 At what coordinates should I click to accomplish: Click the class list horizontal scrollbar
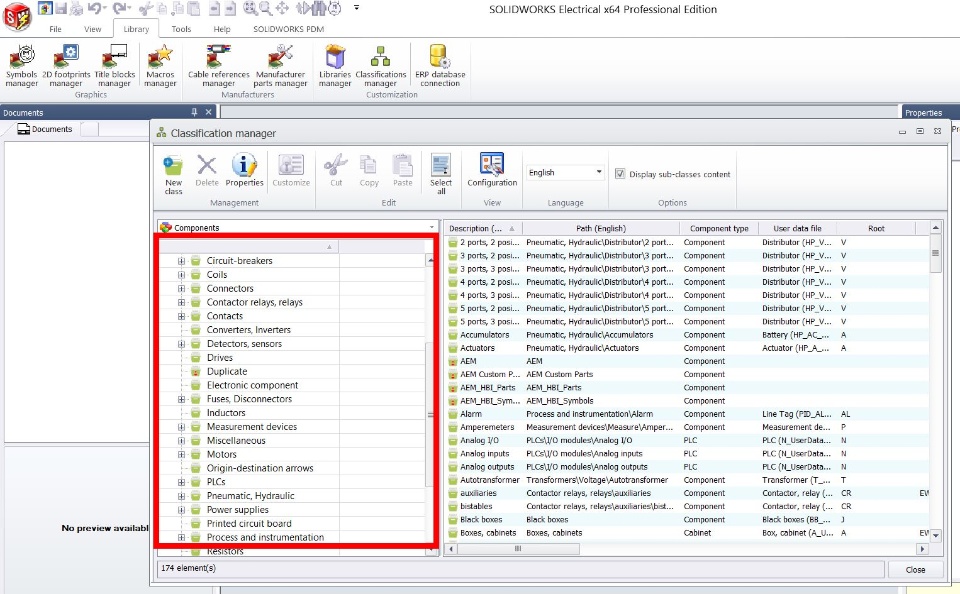(517, 549)
